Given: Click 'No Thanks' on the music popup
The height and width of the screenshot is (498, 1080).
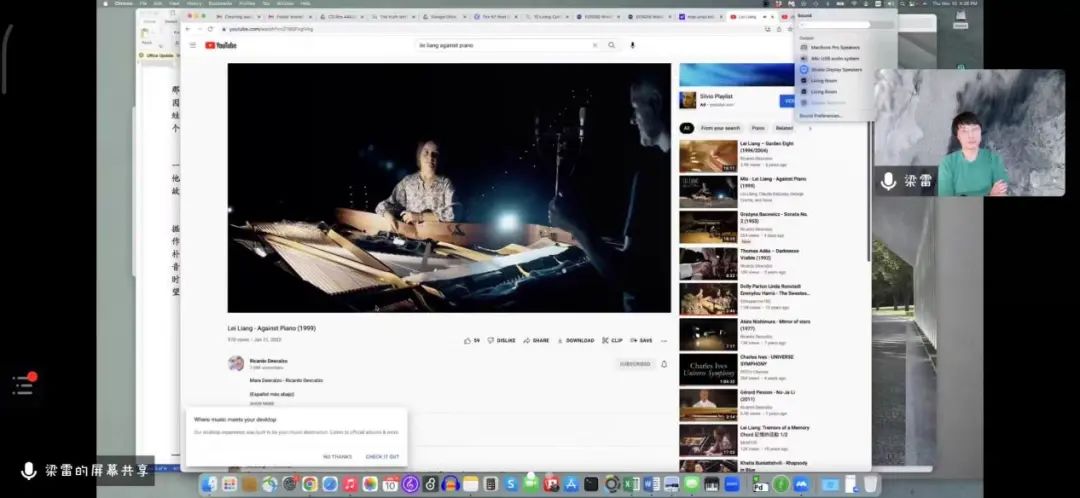Looking at the screenshot, I should [x=337, y=456].
